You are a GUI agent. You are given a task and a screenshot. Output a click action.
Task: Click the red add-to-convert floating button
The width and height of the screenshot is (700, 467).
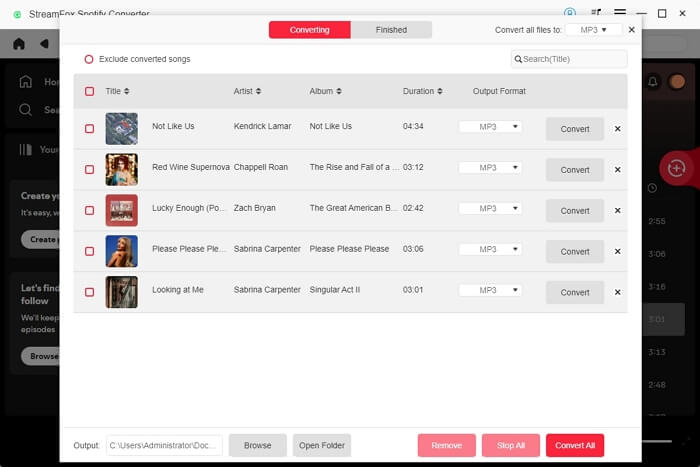[x=676, y=168]
